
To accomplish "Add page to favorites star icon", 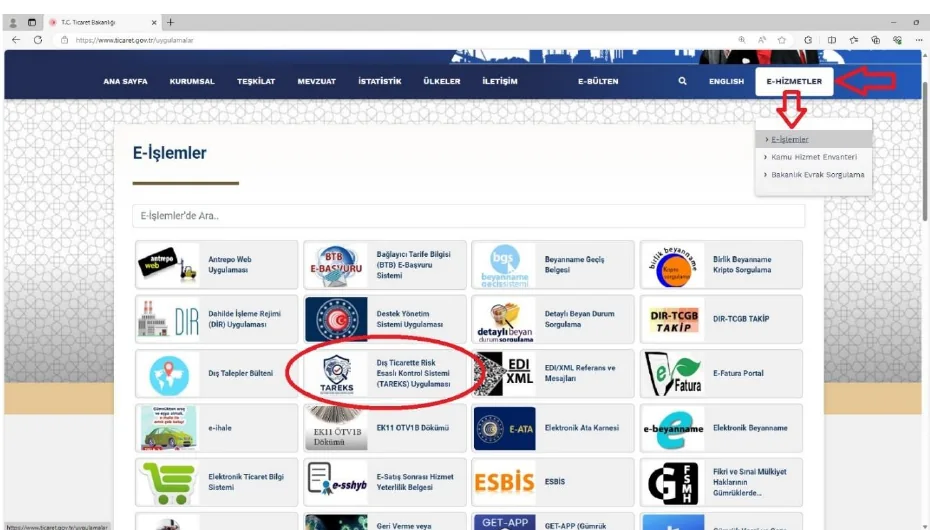I will (782, 40).
